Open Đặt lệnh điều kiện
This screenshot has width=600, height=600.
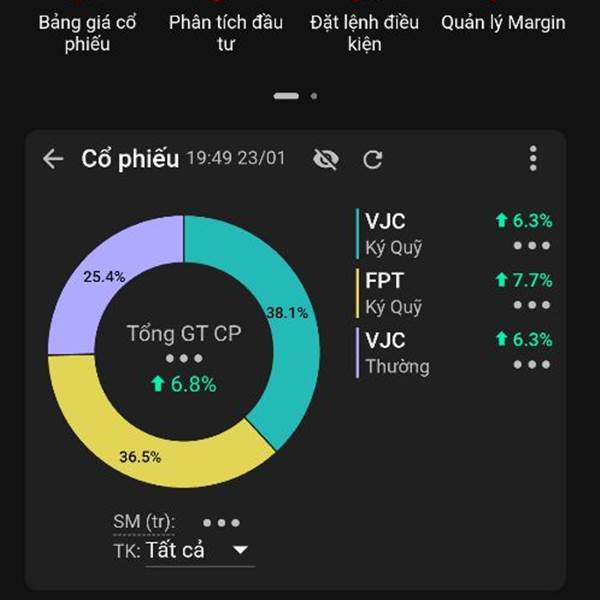[365, 32]
